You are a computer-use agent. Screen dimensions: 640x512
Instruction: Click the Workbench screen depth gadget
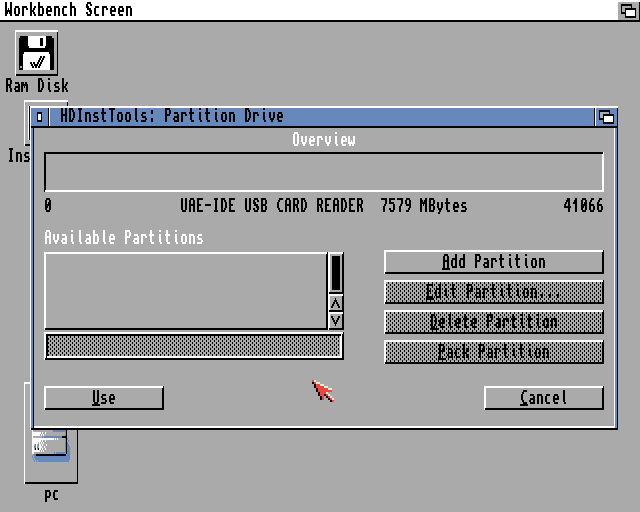(628, 9)
